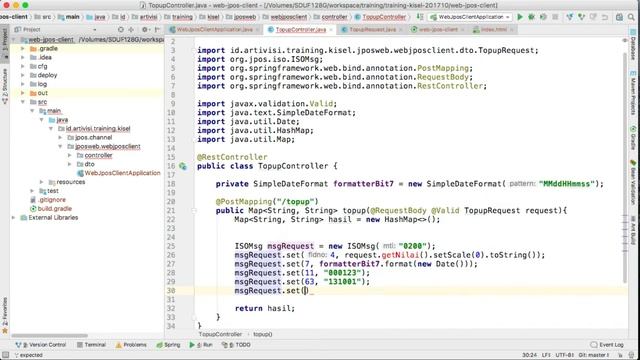Open Gradle tool window on right edge
The width and height of the screenshot is (640, 360).
click(x=633, y=138)
